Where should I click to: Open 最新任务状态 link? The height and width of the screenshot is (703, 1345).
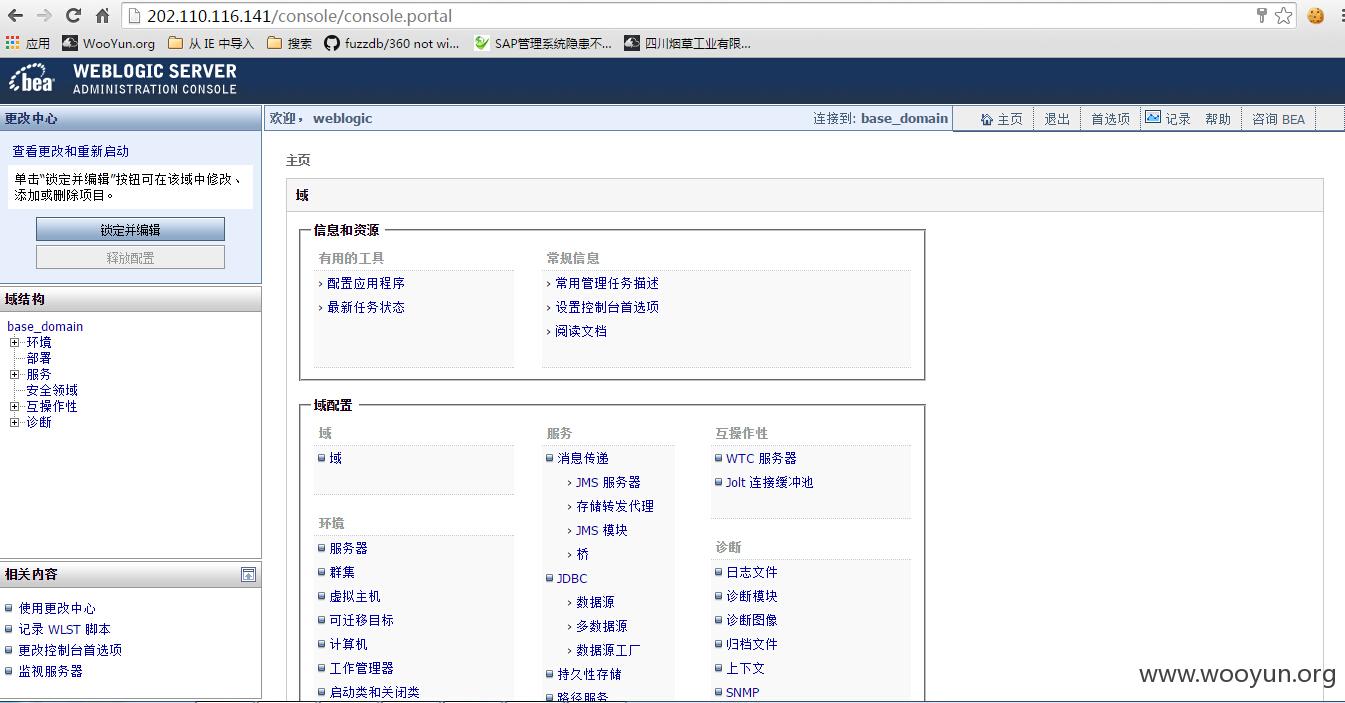point(366,307)
